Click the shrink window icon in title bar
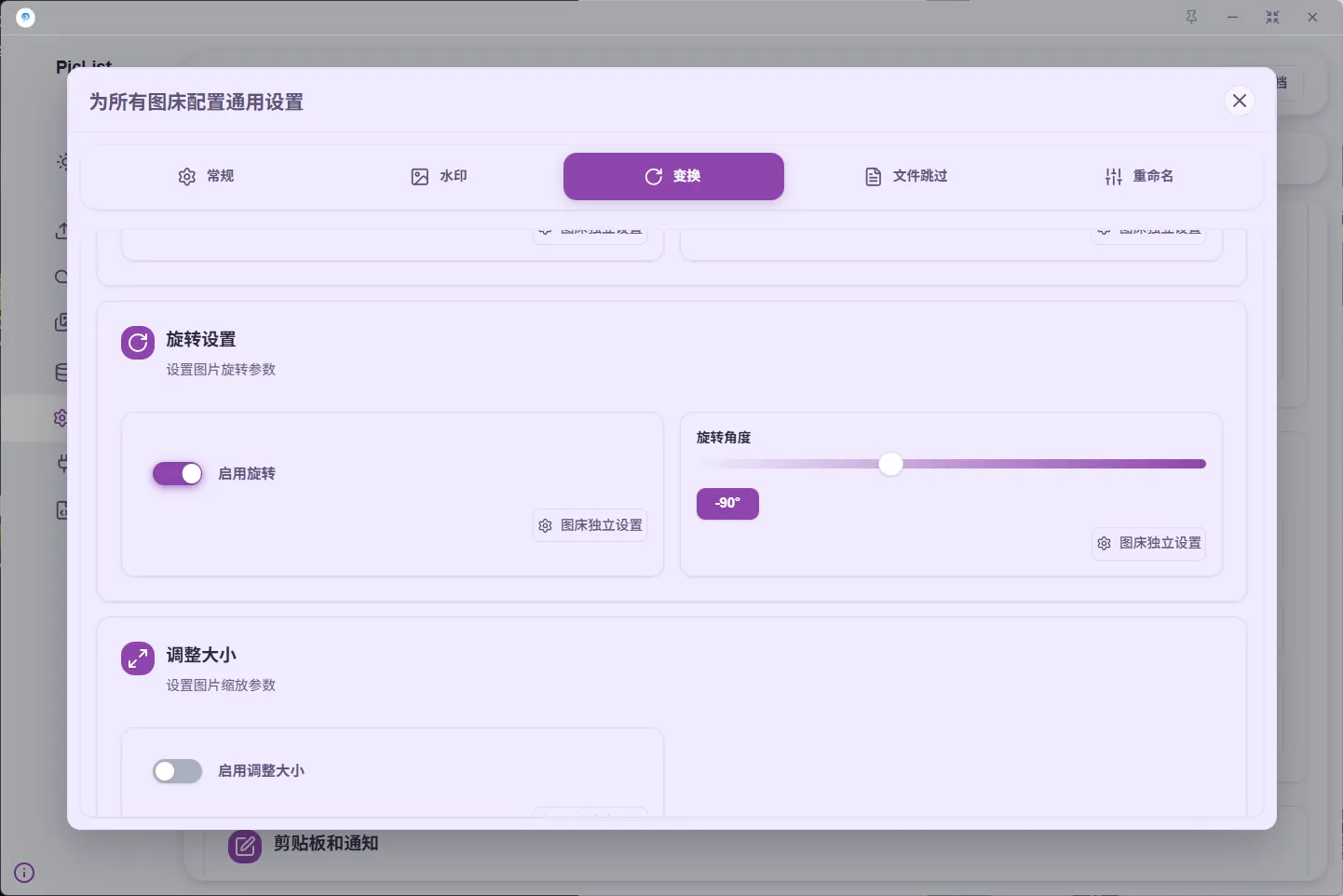The image size is (1343, 896). point(1272,17)
